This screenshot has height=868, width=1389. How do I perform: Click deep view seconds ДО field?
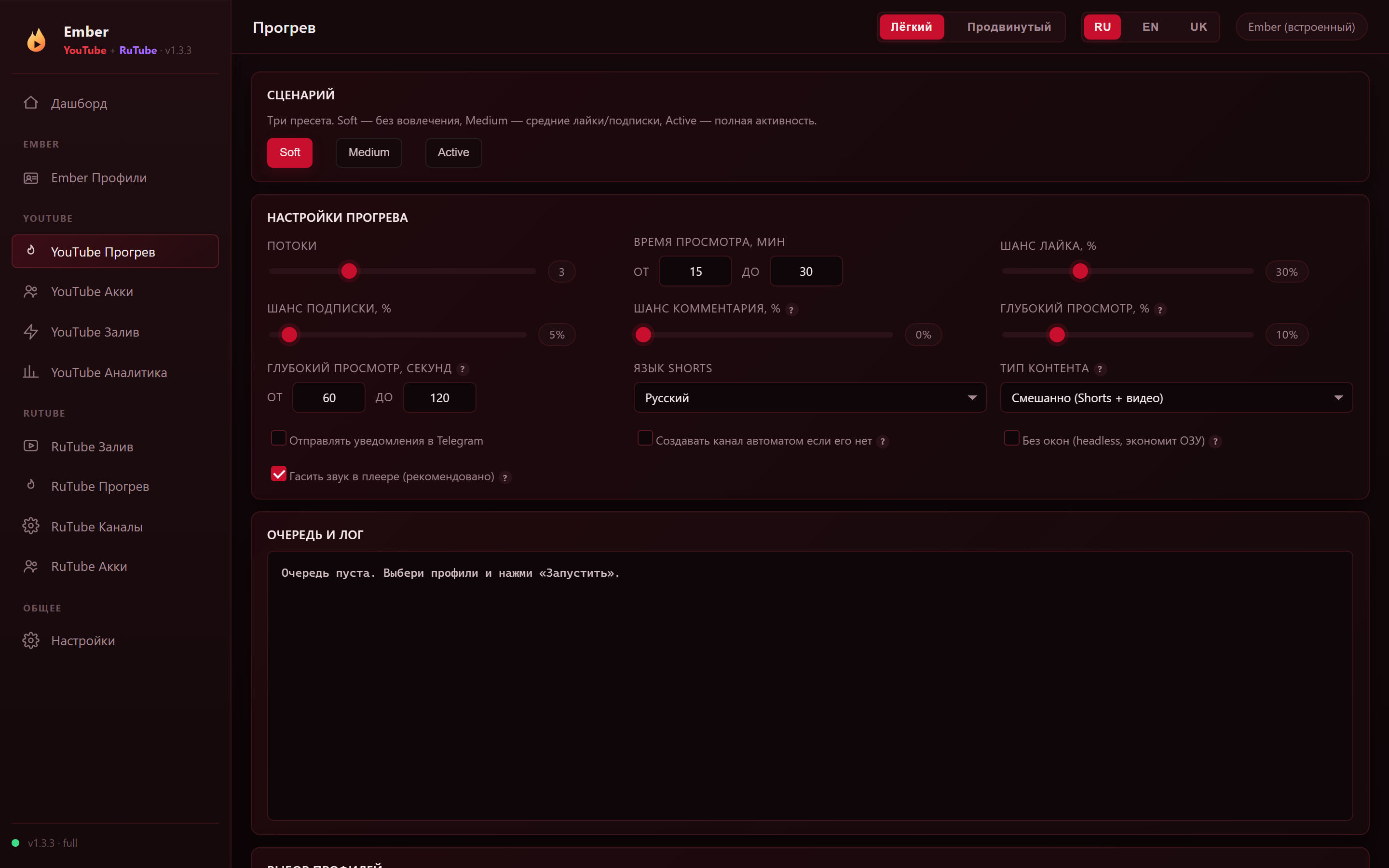(x=440, y=398)
